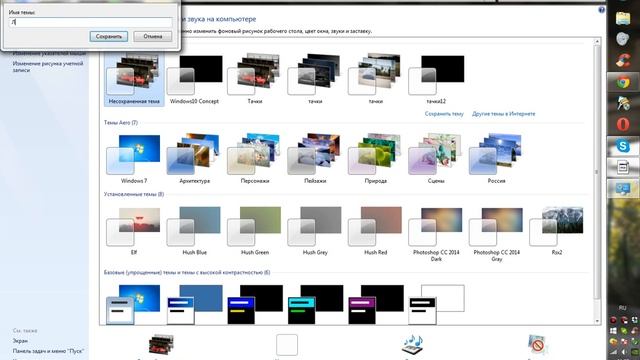
Task: Click Сохранить button in theme name dialog
Action: click(109, 36)
